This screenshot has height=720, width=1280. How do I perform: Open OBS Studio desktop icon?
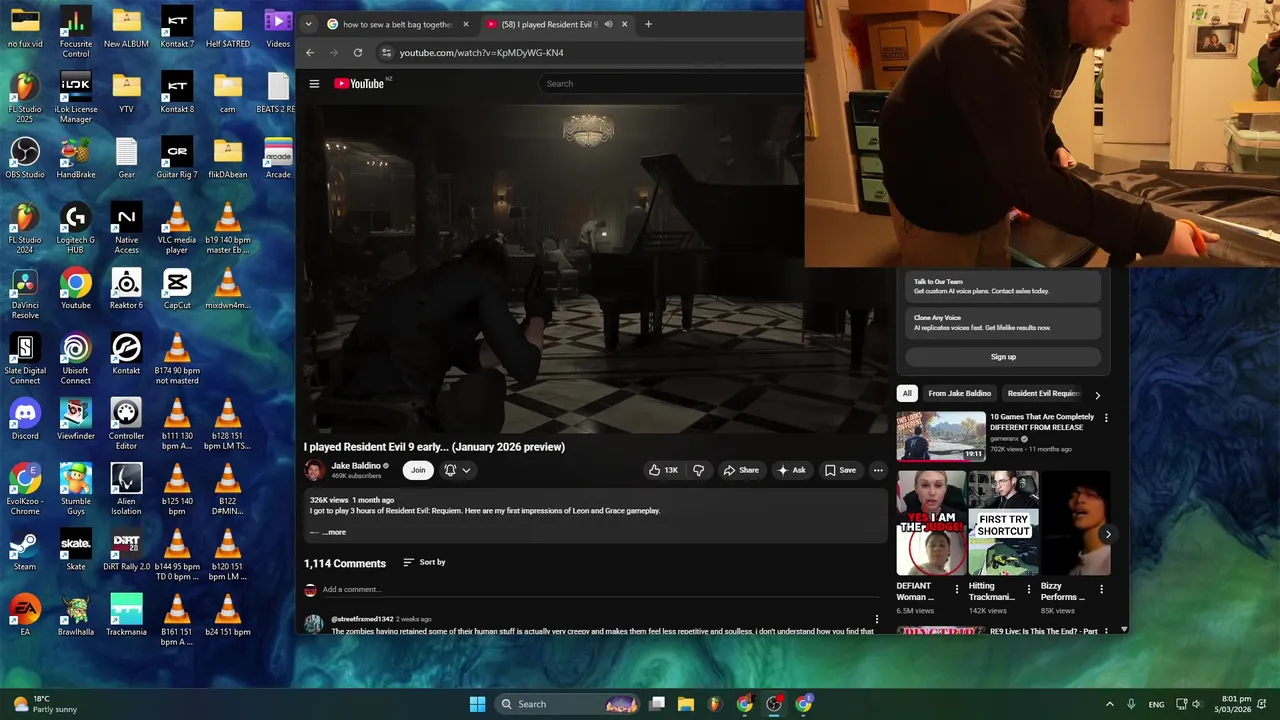[x=25, y=156]
